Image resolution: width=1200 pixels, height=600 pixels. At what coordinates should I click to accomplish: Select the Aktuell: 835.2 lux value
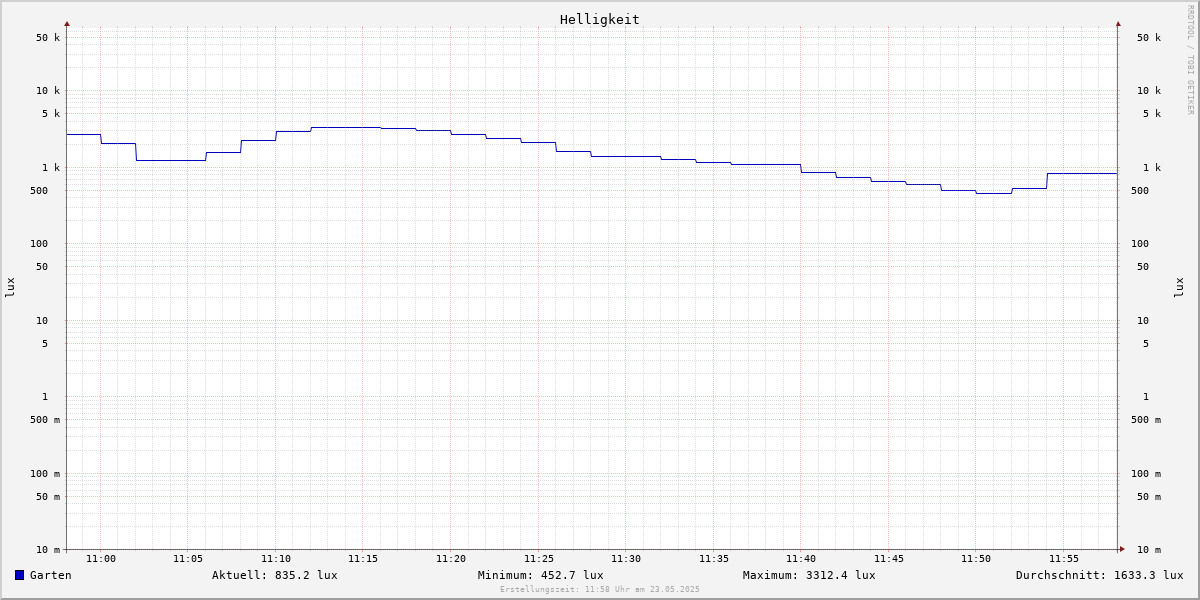coord(275,575)
